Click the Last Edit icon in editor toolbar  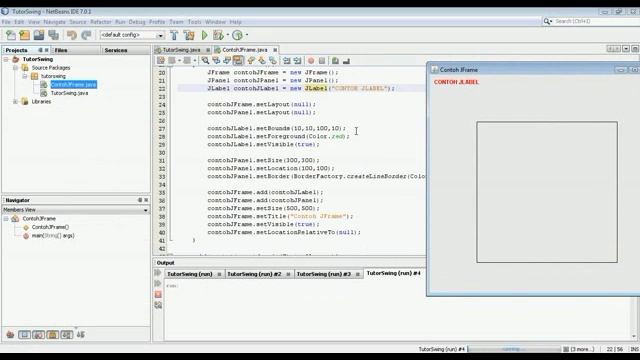coord(161,61)
